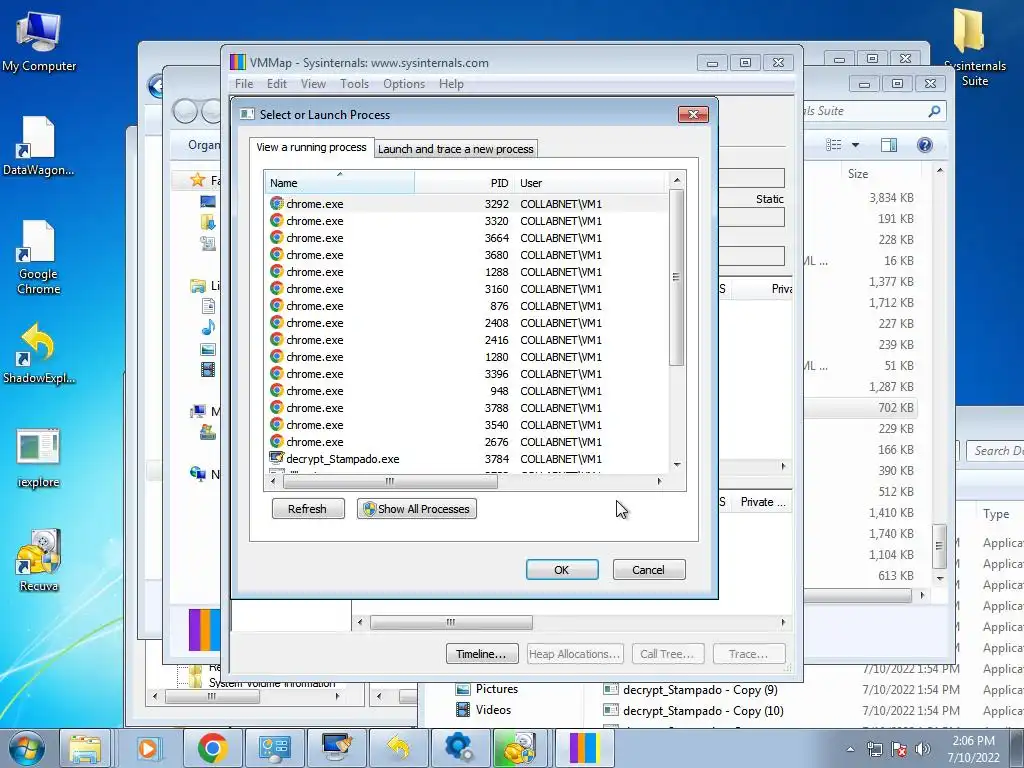Select decrypt_Stampado - Copy (9) file

[x=690, y=690]
